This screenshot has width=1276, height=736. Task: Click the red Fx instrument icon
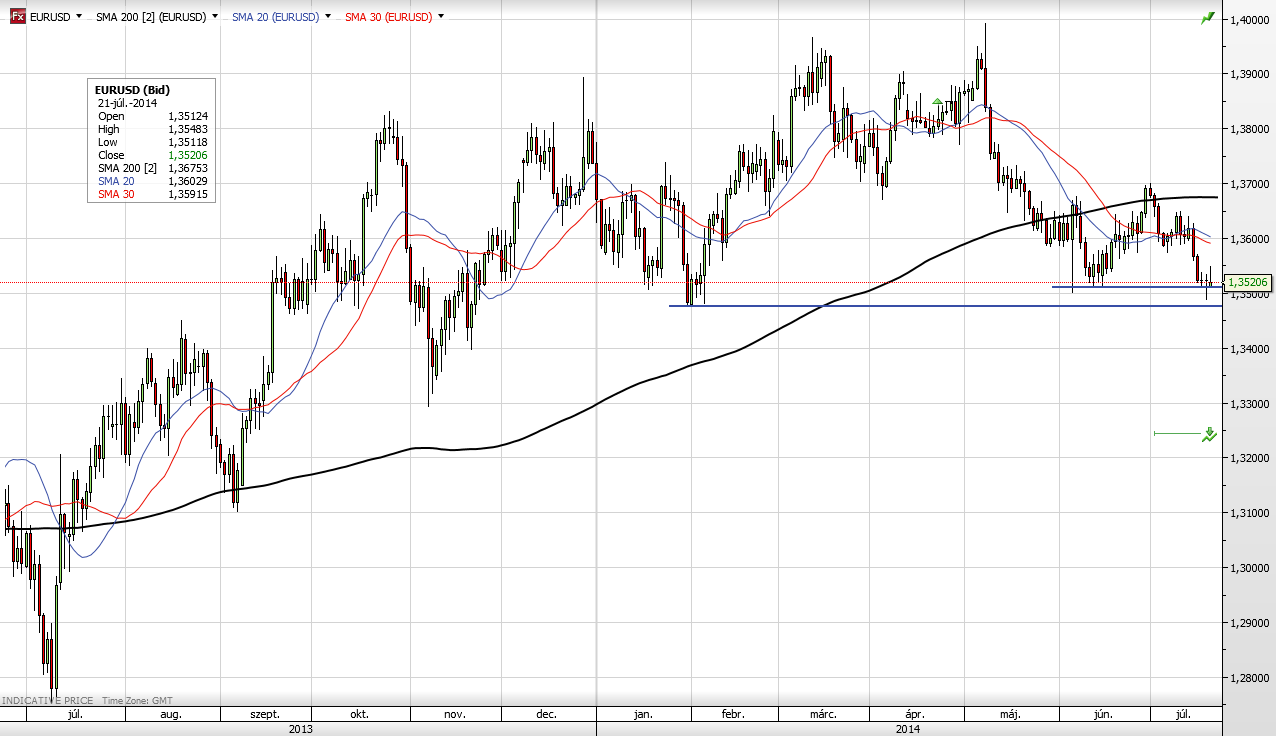[18, 17]
